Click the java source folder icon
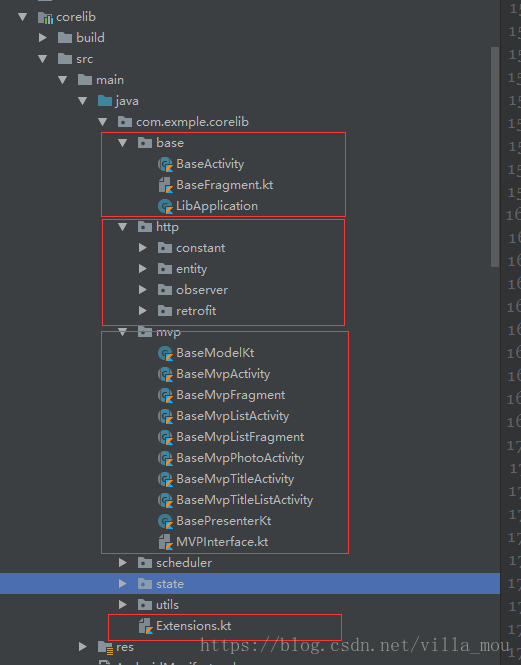The image size is (521, 665). 105,101
